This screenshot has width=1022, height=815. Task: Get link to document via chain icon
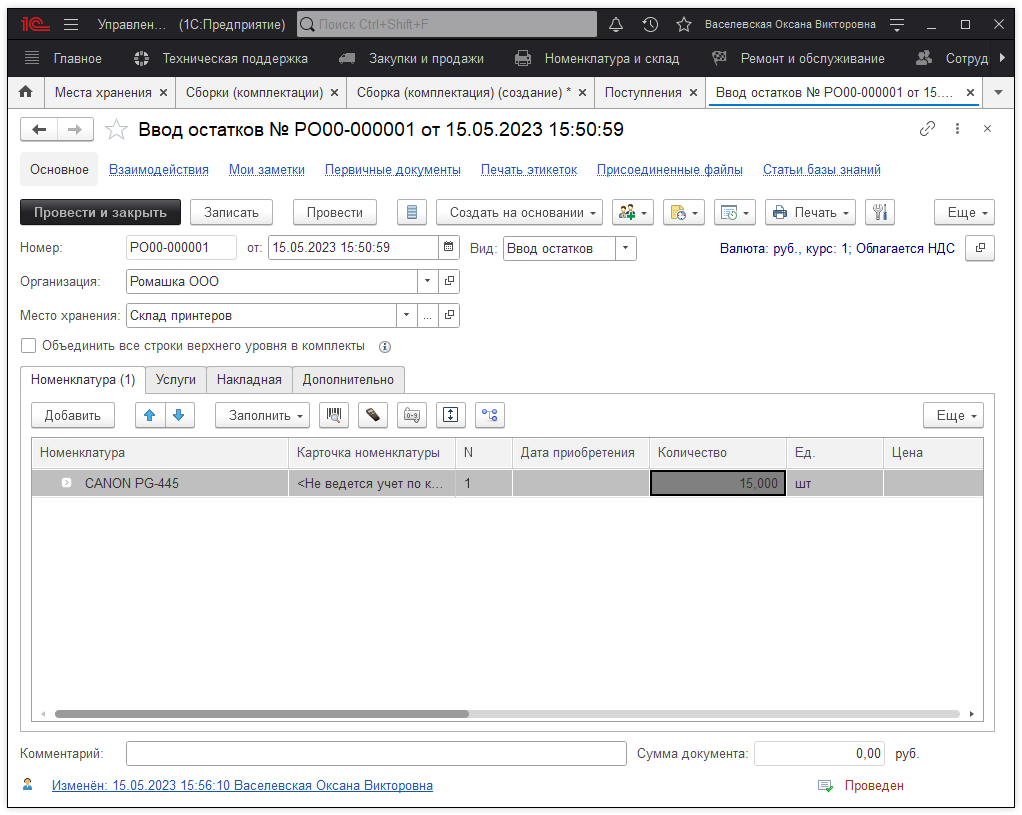928,129
